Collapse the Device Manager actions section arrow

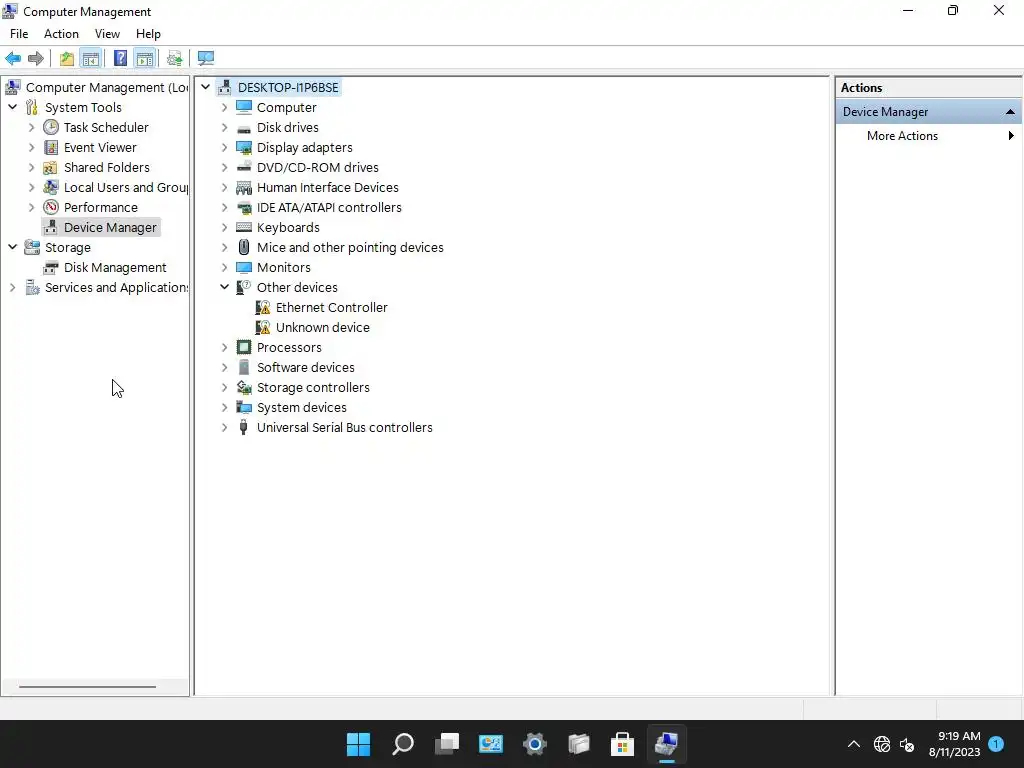point(1010,112)
